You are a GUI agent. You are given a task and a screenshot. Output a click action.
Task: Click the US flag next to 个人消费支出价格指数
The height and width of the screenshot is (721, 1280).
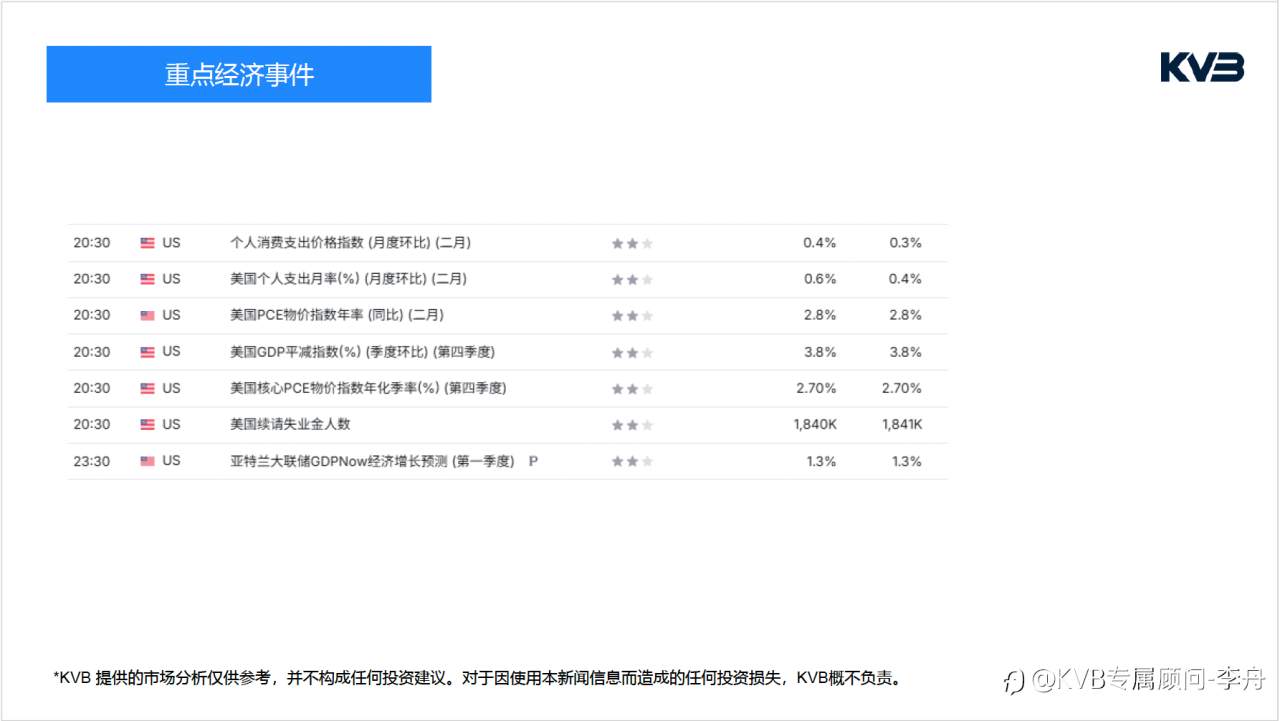tap(146, 242)
